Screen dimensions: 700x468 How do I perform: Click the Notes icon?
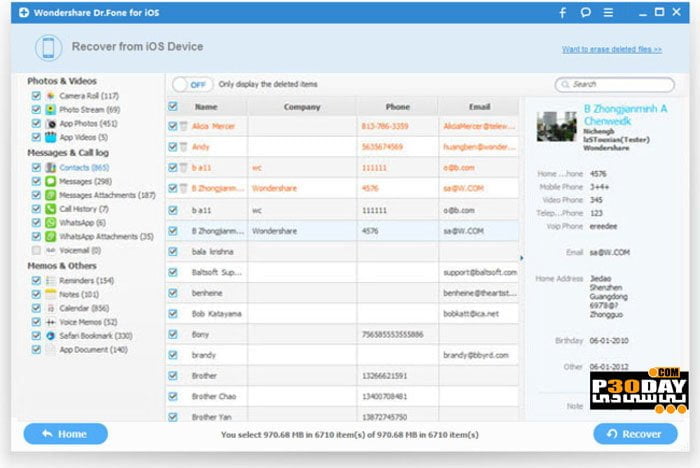[x=51, y=294]
